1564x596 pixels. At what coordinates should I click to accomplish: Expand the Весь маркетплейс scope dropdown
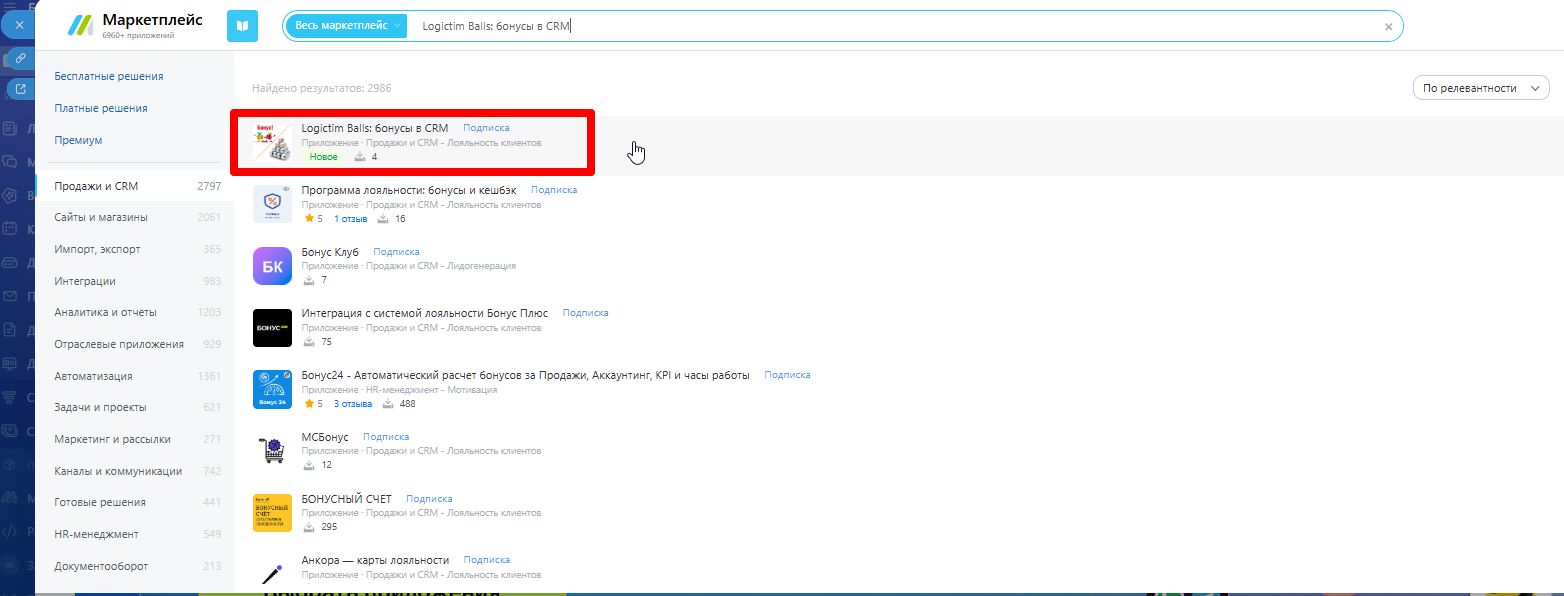point(347,26)
